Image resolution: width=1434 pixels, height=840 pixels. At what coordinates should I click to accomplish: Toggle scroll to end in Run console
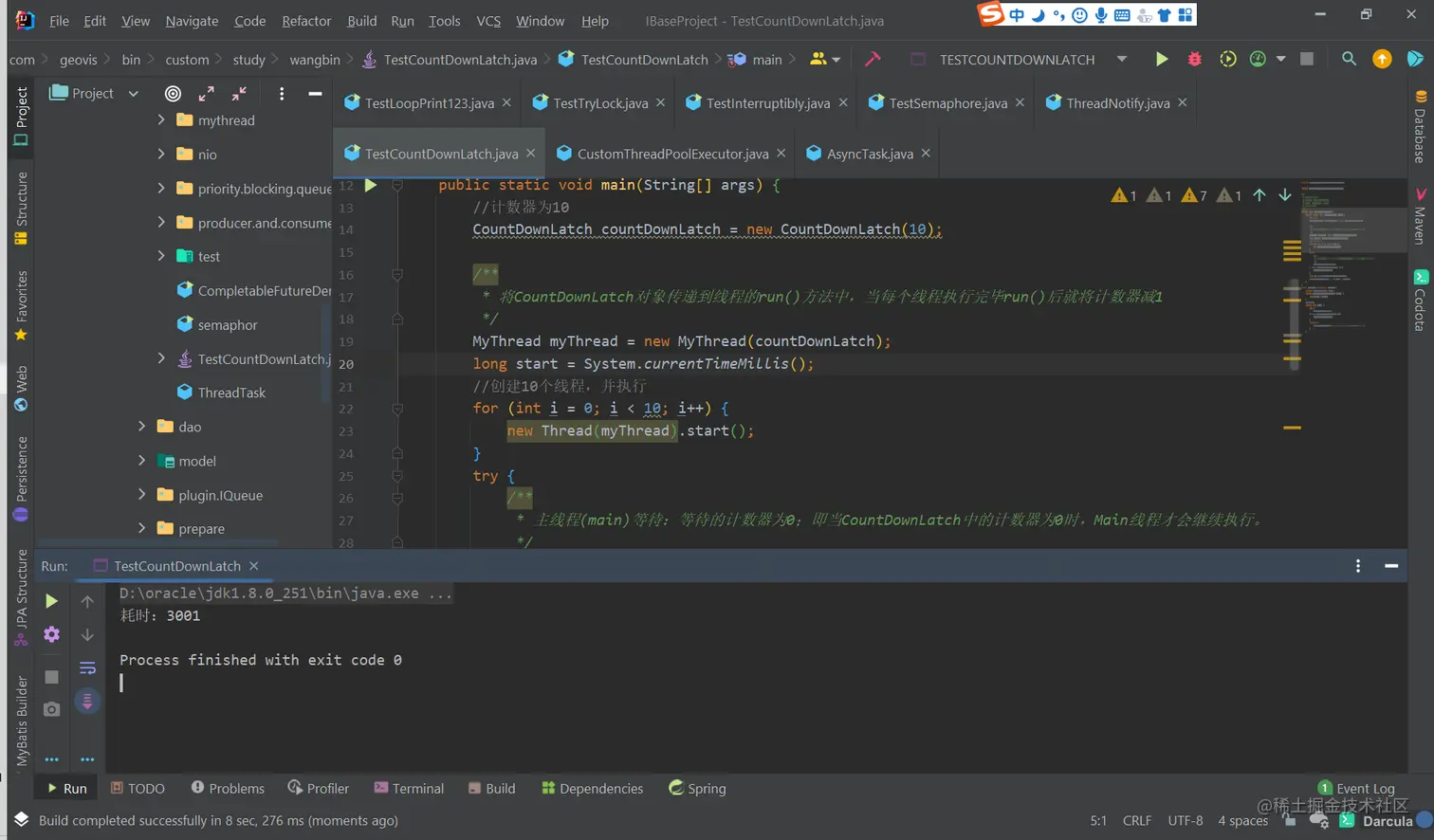tap(87, 702)
